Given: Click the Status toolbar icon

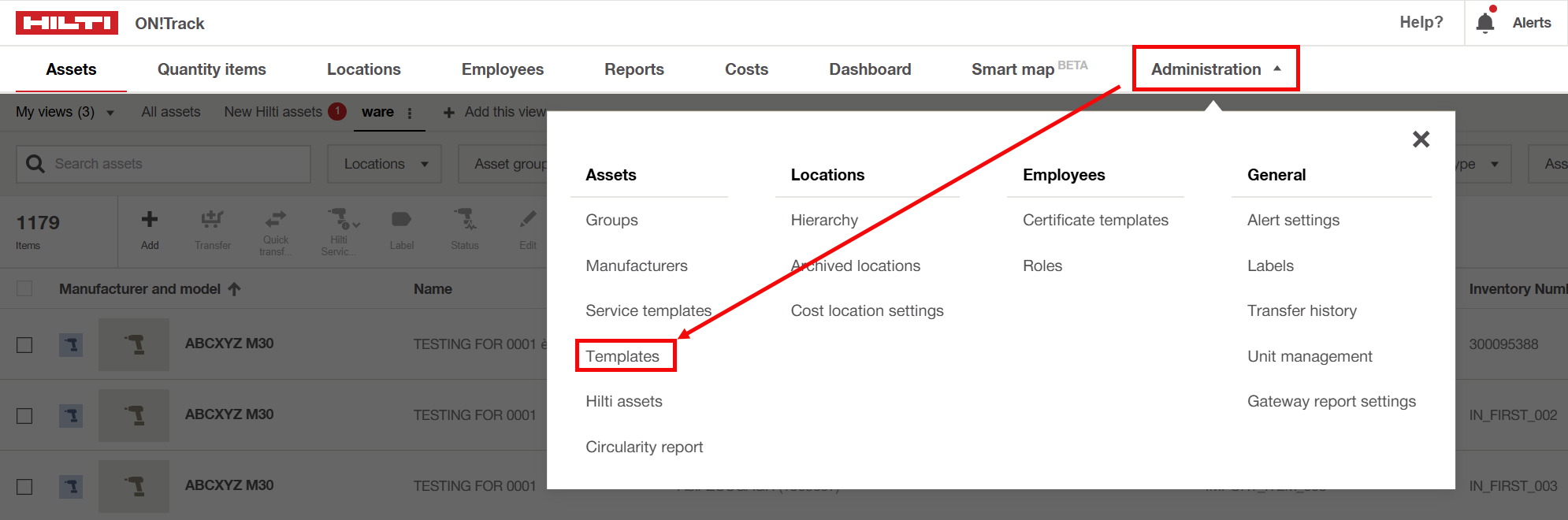Looking at the screenshot, I should (x=464, y=220).
